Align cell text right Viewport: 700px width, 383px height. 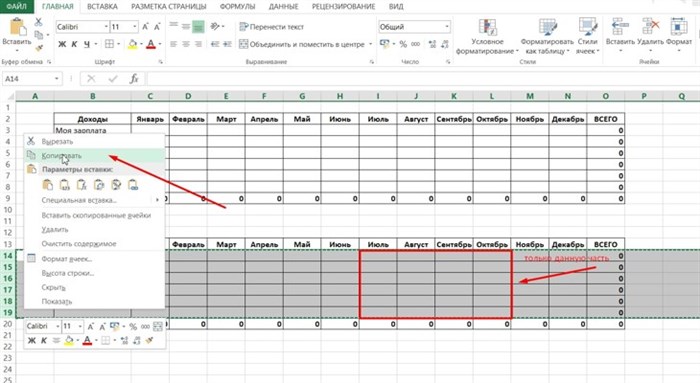pos(198,44)
